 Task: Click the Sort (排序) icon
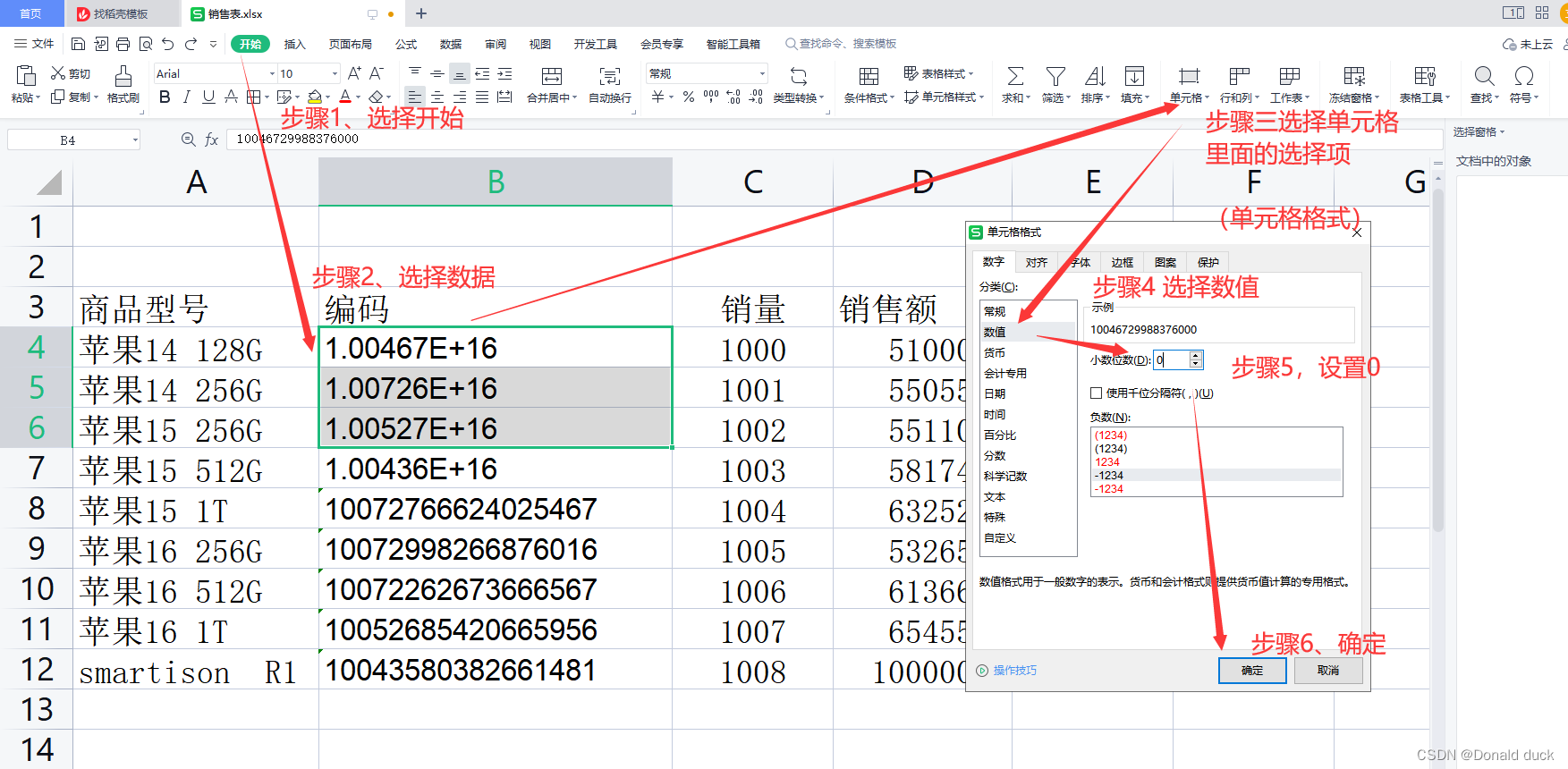pyautogui.click(x=1095, y=76)
